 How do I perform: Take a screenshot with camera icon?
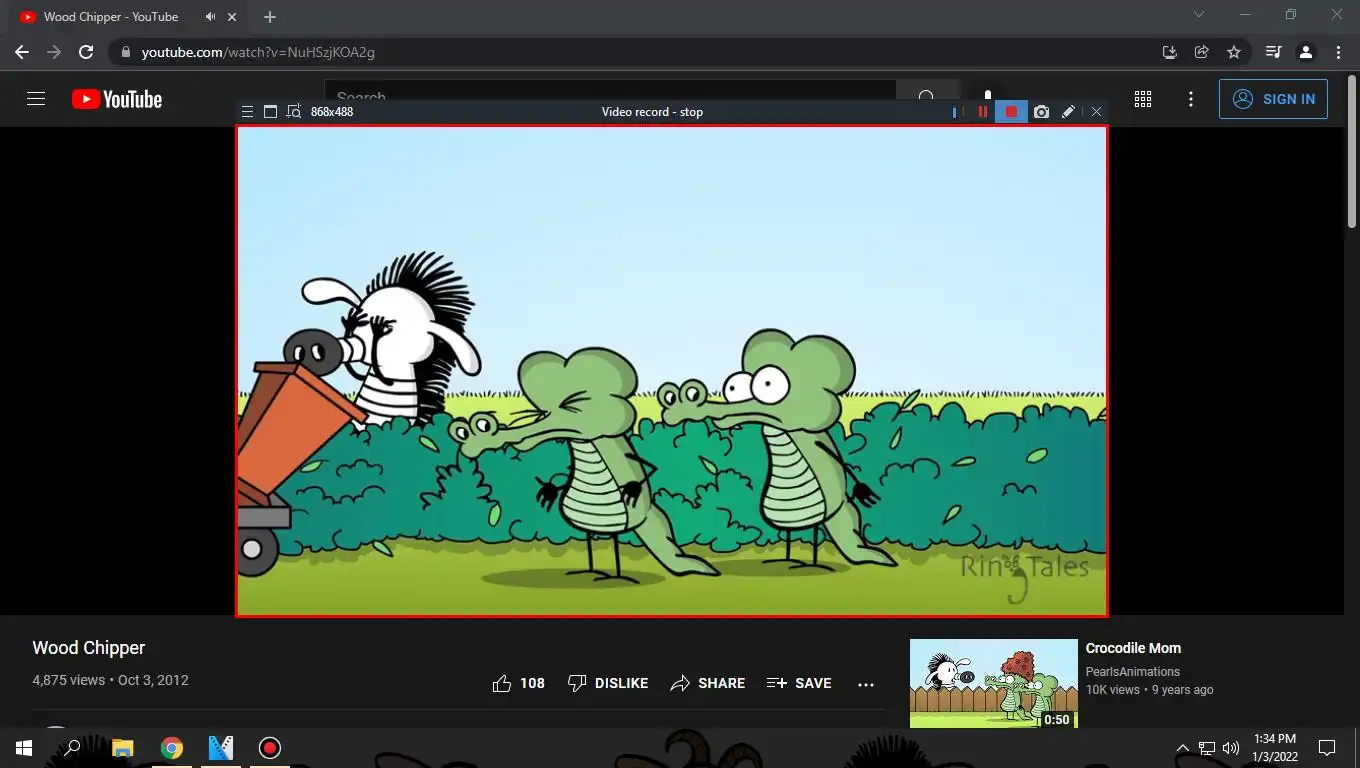tap(1041, 112)
